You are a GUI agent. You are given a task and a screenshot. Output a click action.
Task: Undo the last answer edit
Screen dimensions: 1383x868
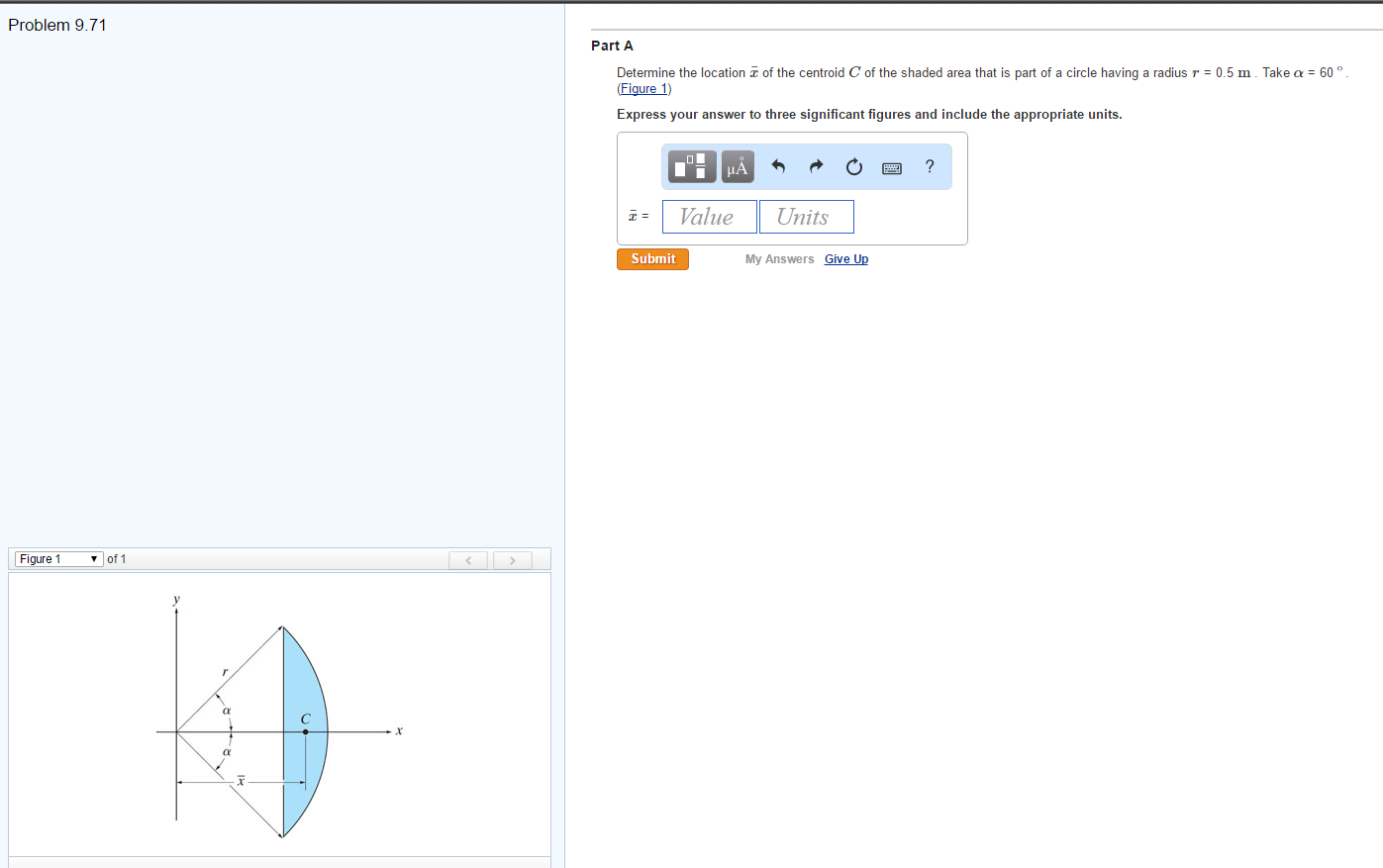point(778,166)
